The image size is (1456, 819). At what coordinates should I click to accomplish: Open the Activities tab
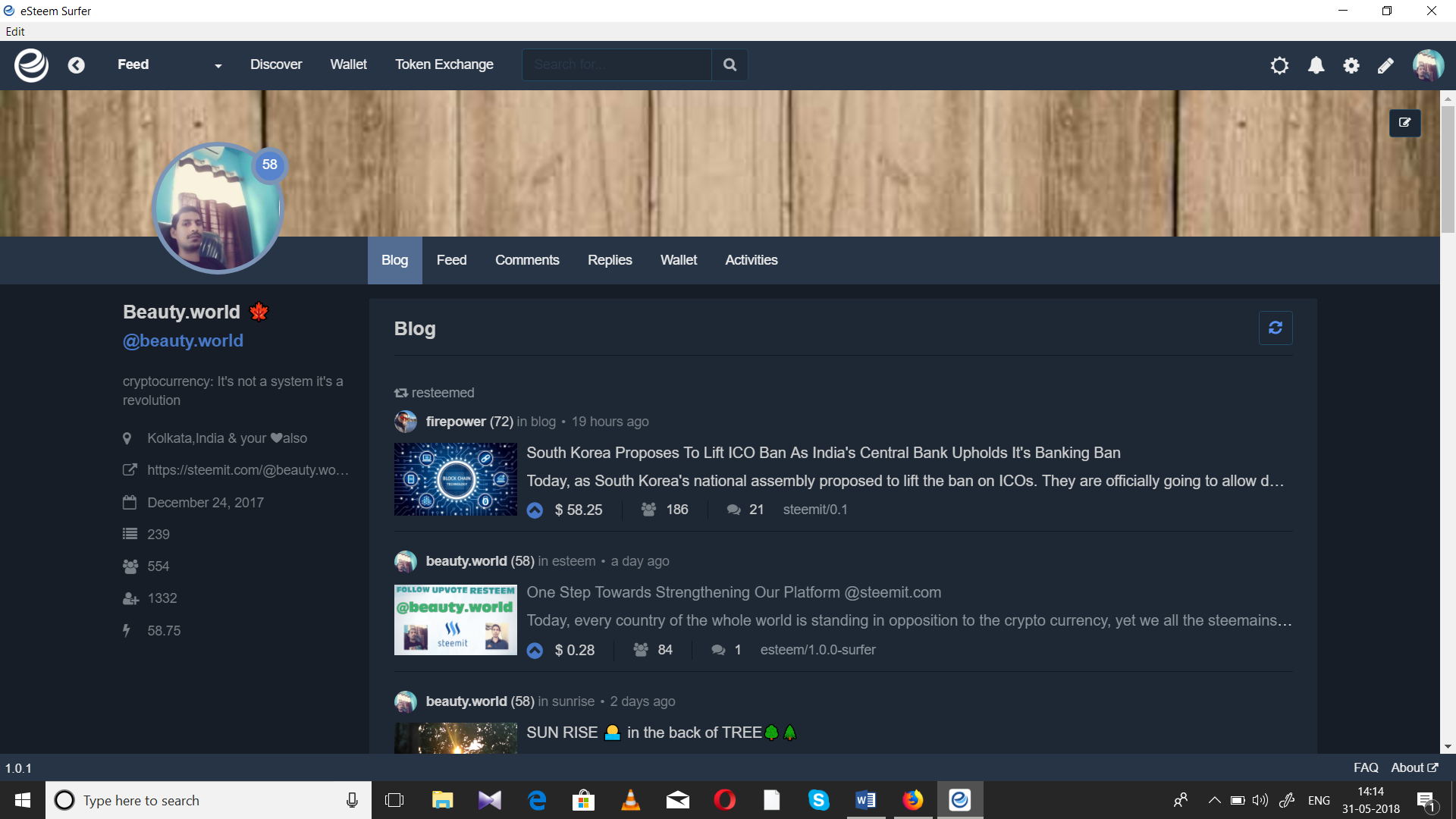click(x=752, y=260)
